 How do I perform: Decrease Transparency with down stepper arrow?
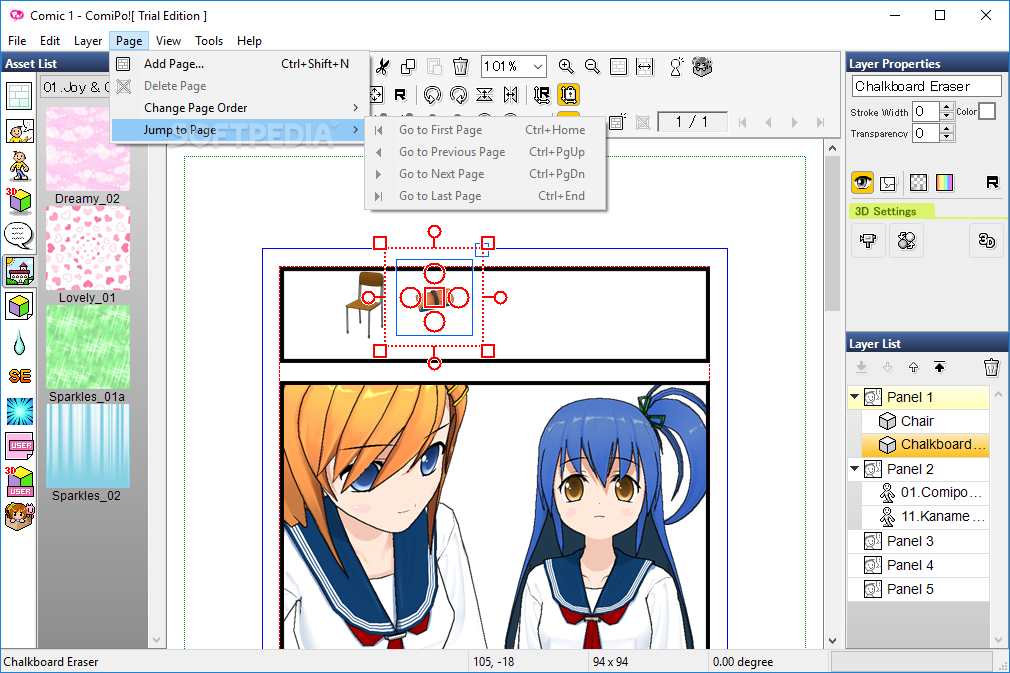pyautogui.click(x=946, y=137)
